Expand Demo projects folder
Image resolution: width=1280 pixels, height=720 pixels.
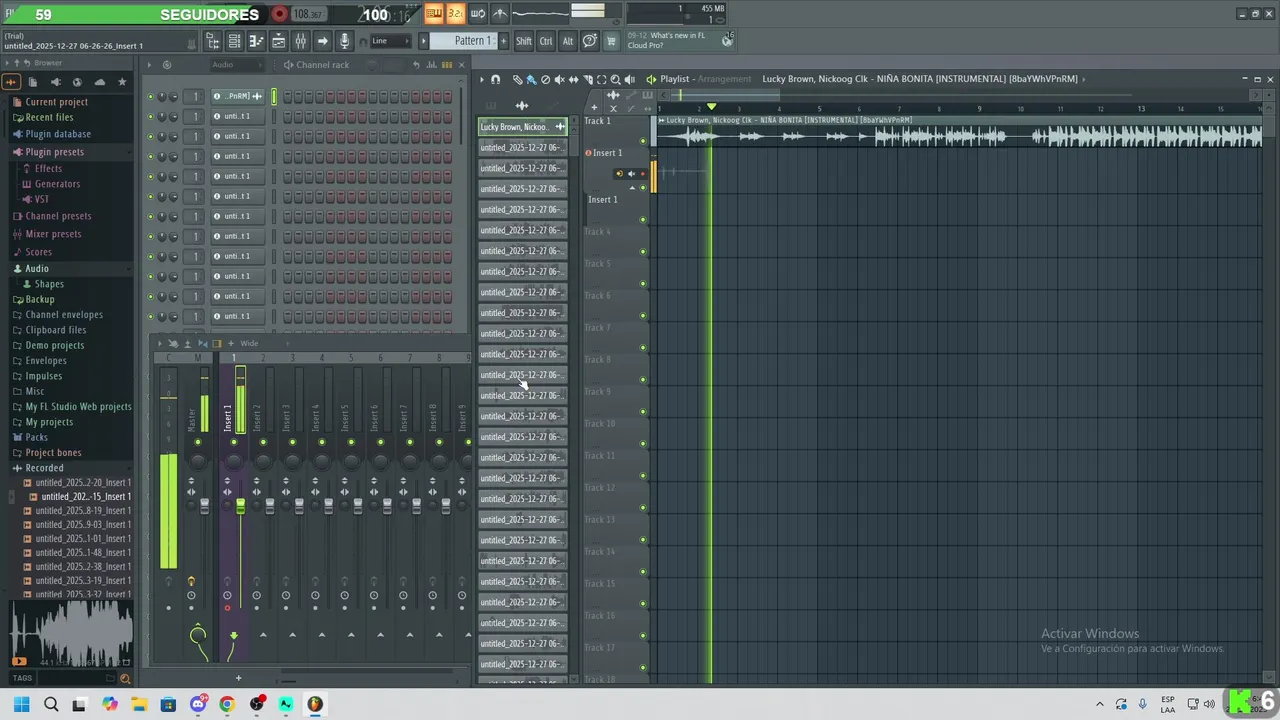click(x=54, y=345)
